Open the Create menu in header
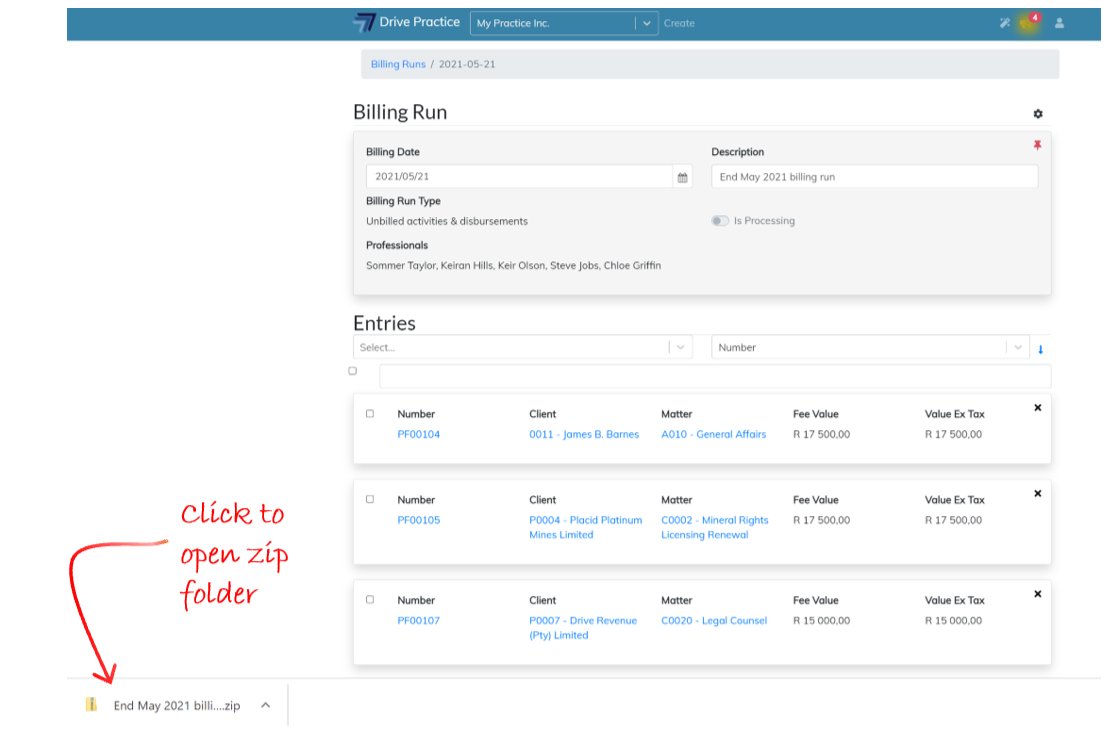1110x729 pixels. click(679, 23)
